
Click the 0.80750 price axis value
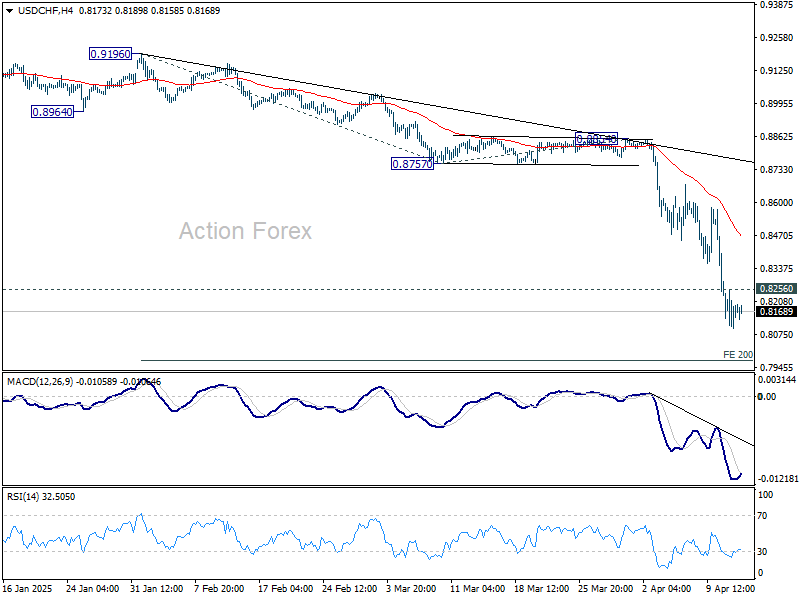[x=776, y=335]
